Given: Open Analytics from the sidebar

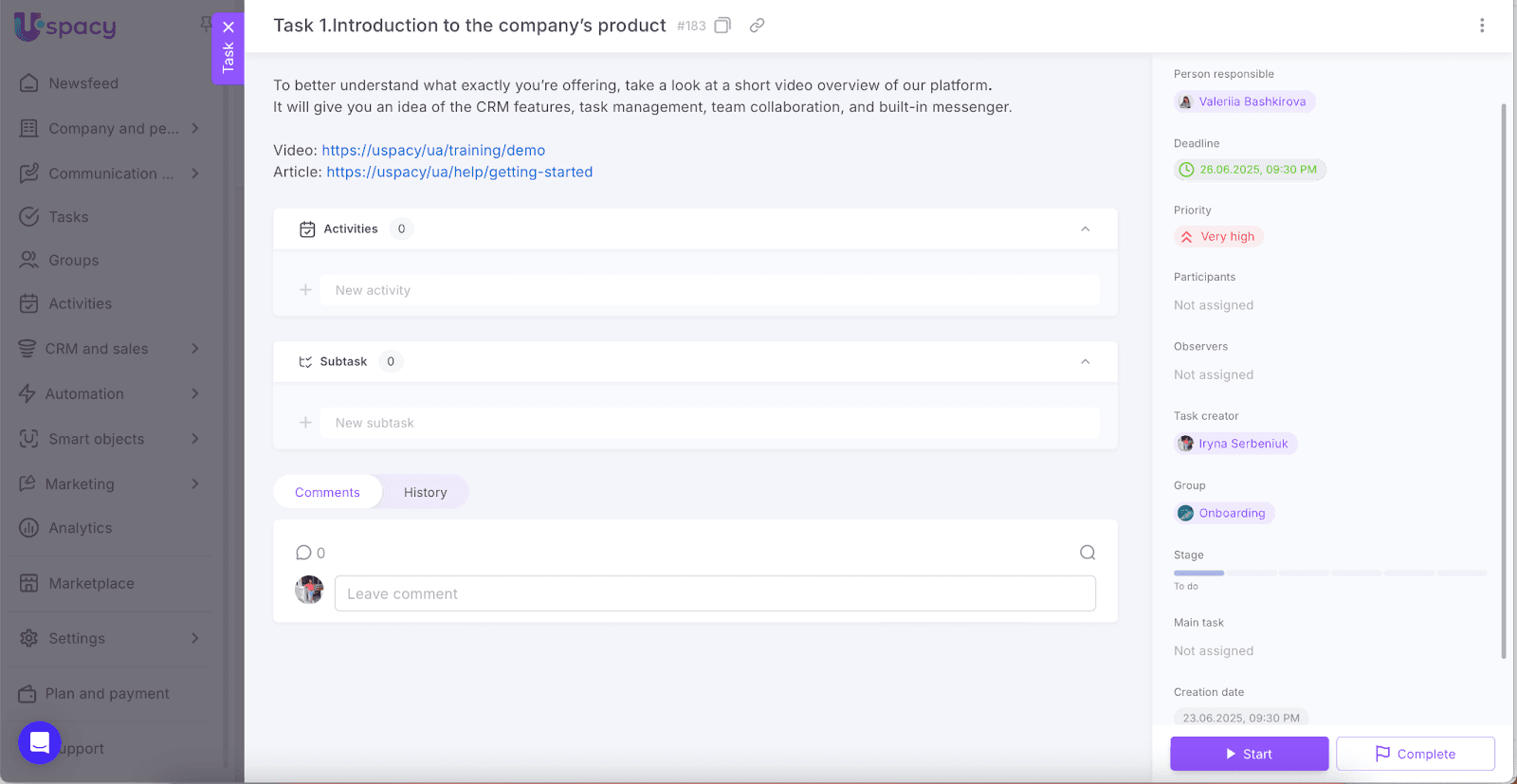Looking at the screenshot, I should (x=81, y=528).
